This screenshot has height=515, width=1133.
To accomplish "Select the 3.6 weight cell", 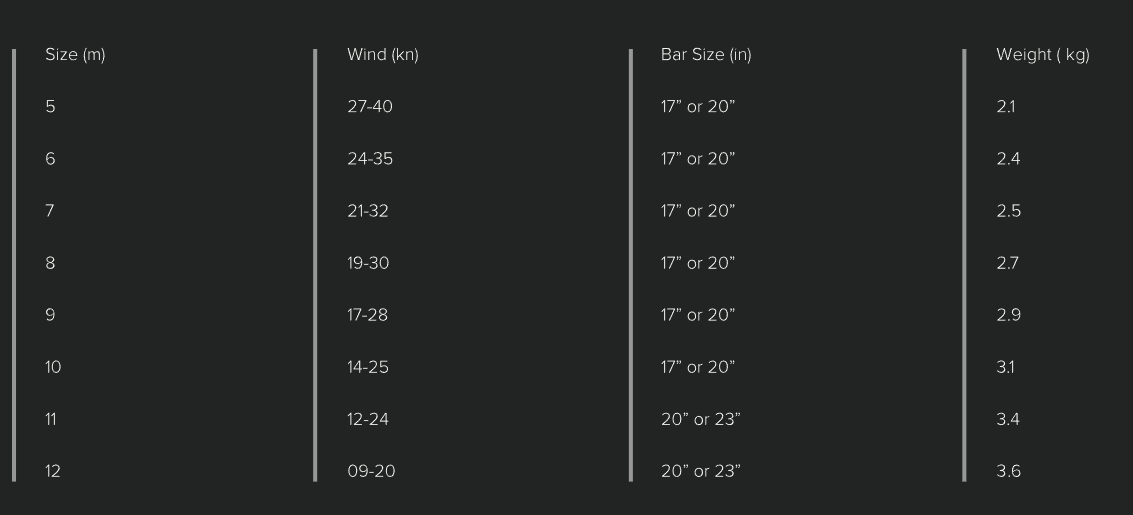I will [1008, 471].
